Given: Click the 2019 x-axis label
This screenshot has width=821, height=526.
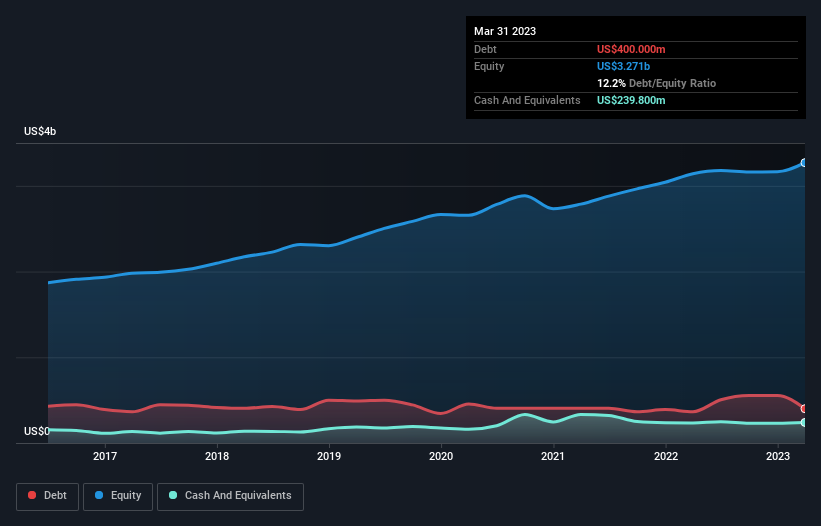Looking at the screenshot, I should click(x=329, y=456).
